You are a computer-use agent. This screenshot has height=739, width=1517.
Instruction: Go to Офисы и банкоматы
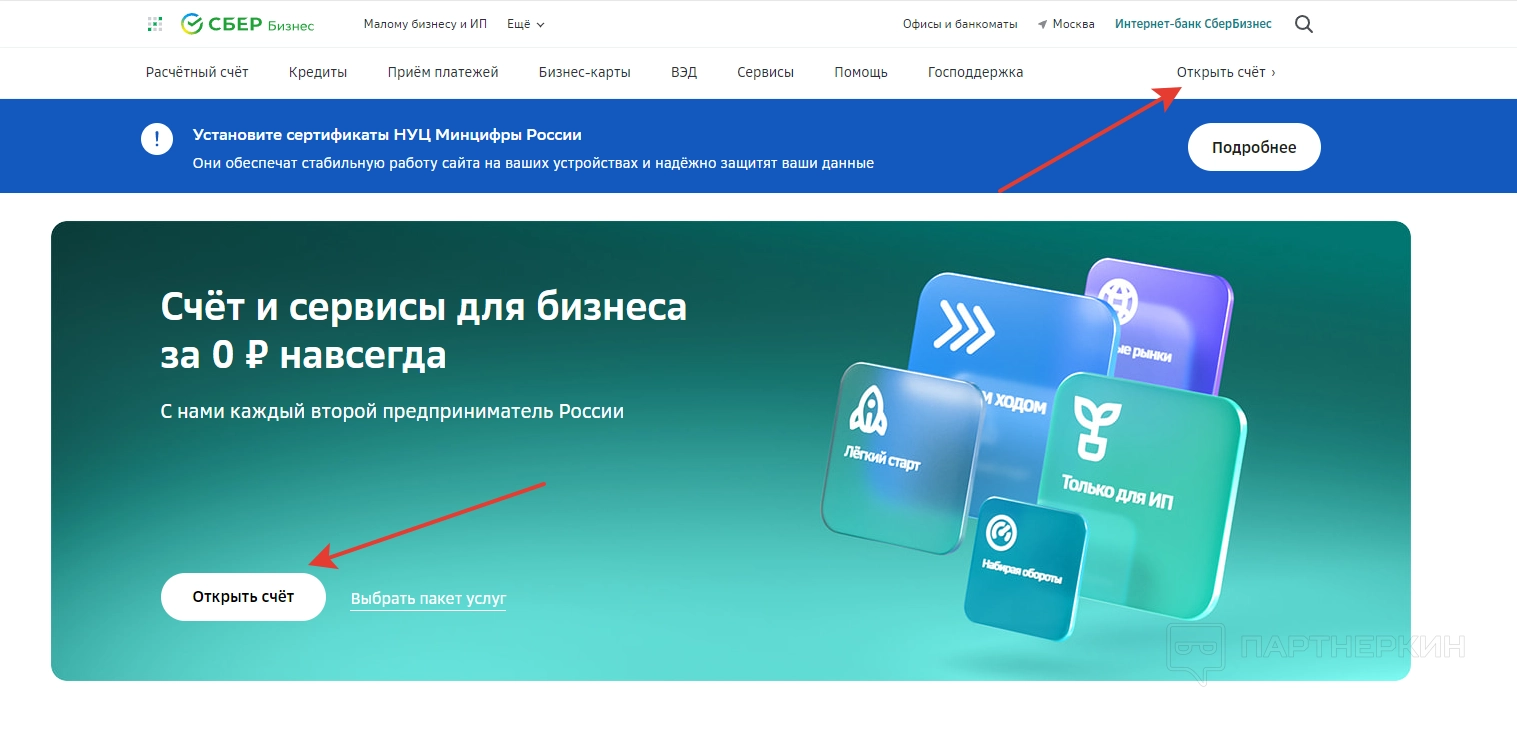coord(960,24)
